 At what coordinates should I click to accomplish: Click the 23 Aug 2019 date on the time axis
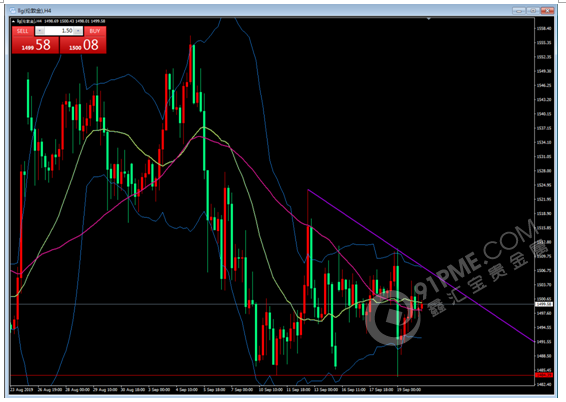[x=22, y=390]
